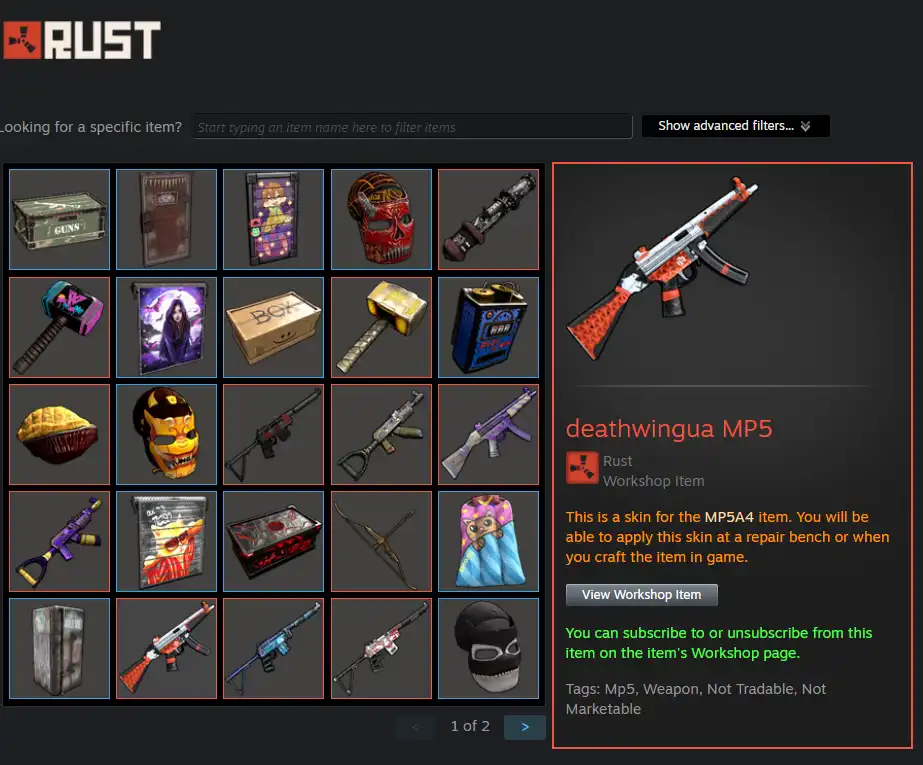Click the previous page arrow
923x765 pixels.
pyautogui.click(x=415, y=727)
